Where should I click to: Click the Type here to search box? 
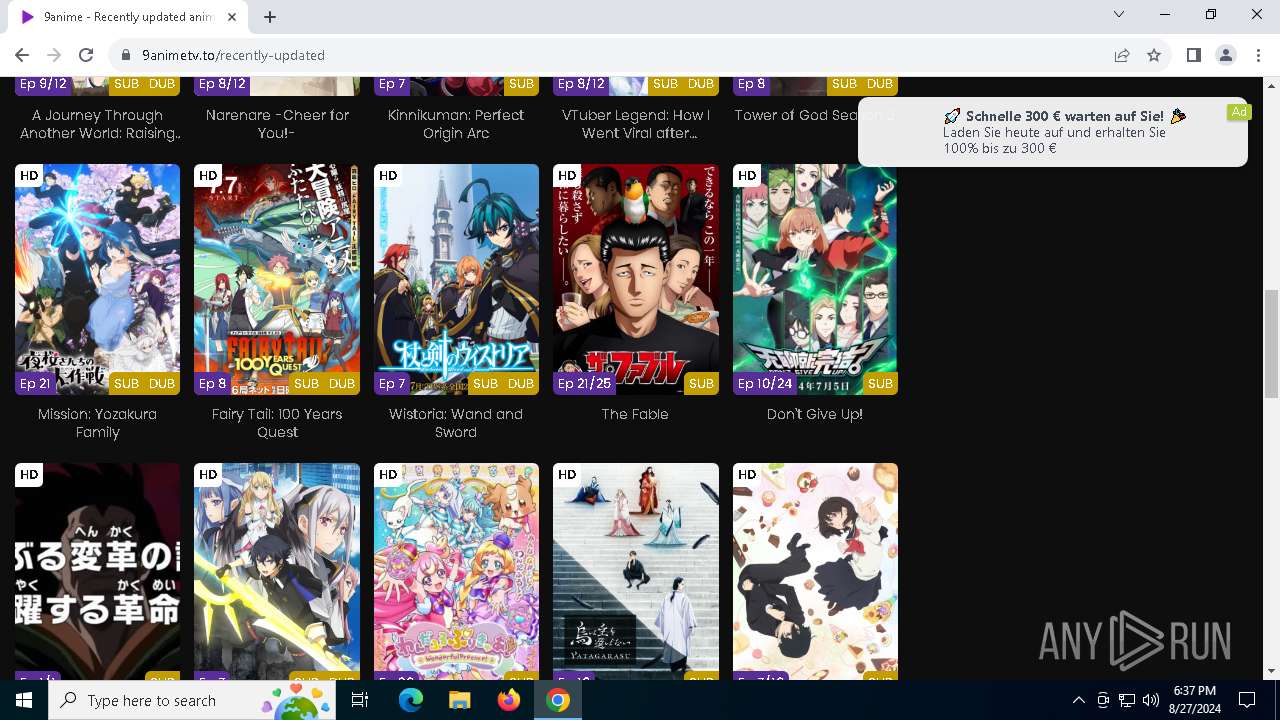point(192,700)
